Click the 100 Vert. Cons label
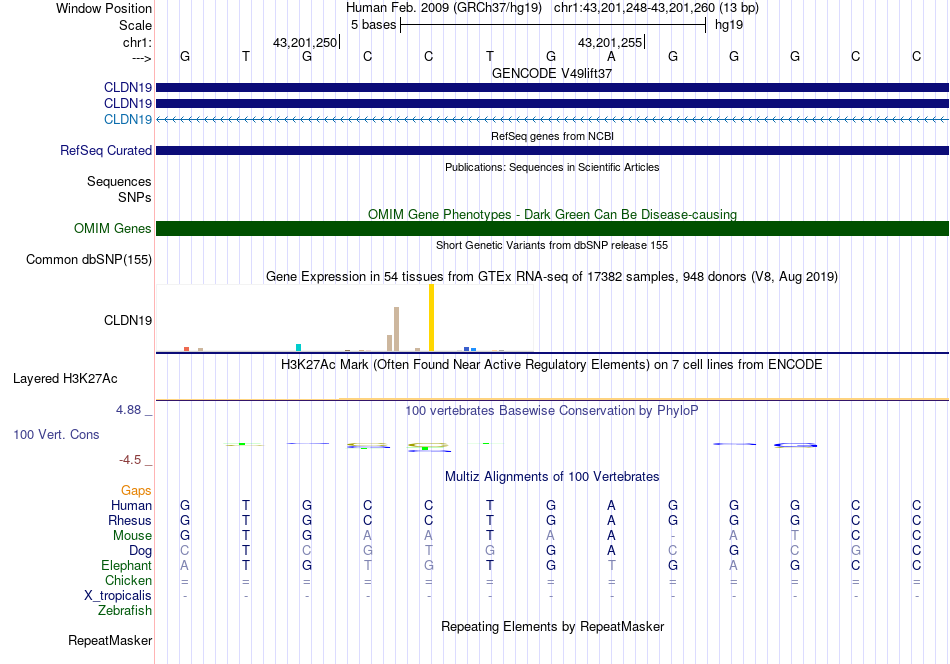Image resolution: width=950 pixels, height=664 pixels. 56,434
